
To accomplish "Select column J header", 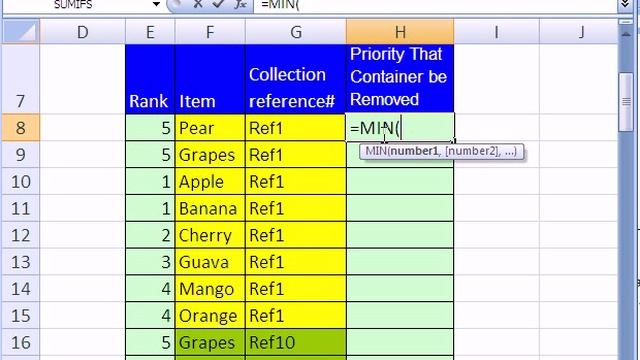I will [x=579, y=32].
